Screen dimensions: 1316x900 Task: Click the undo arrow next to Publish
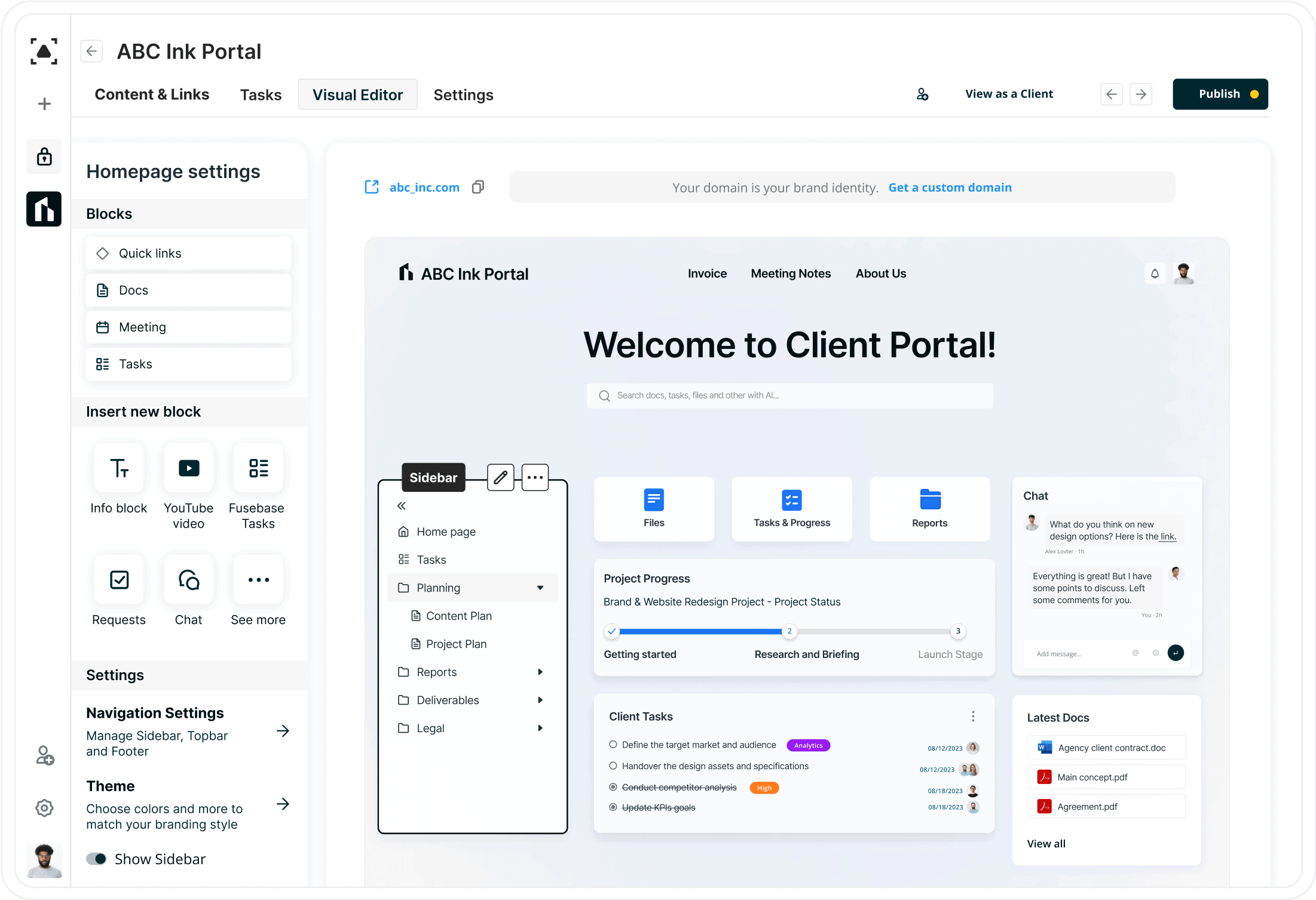(1111, 94)
